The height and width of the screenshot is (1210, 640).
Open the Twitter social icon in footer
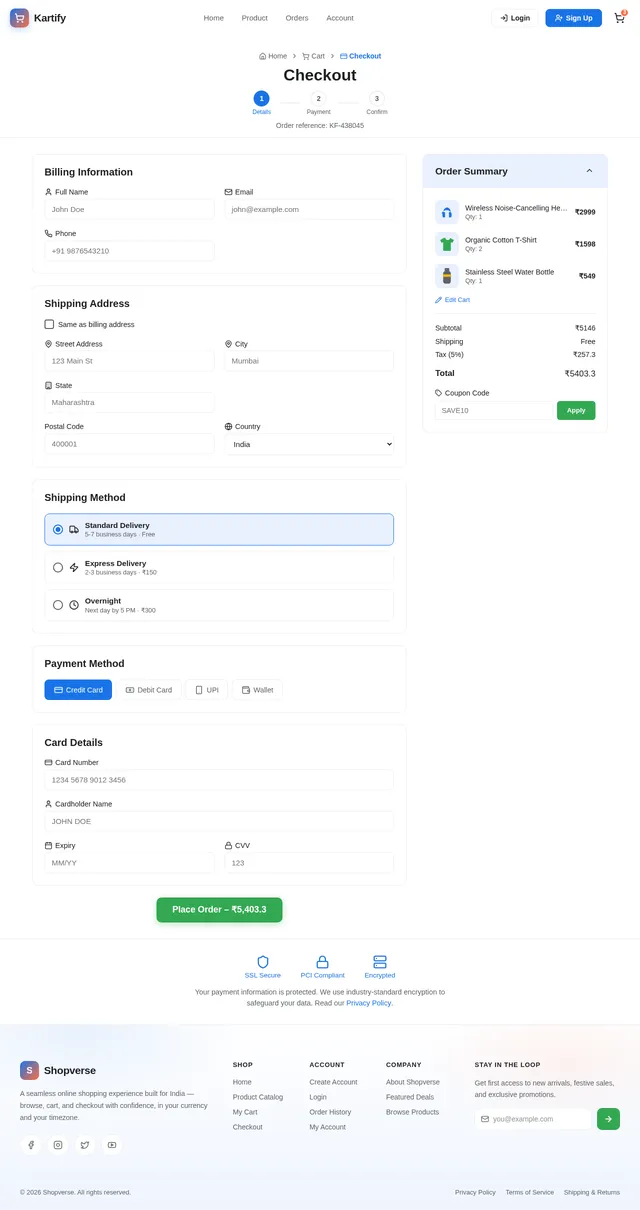pos(85,1145)
